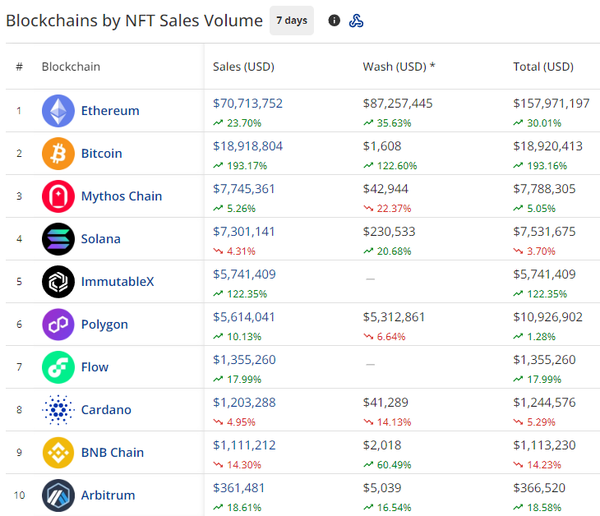
Task: Click the ImmutableX logo icon
Action: point(58,282)
